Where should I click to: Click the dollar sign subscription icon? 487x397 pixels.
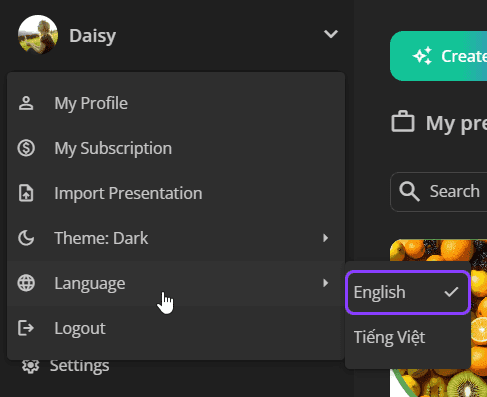[x=26, y=148]
